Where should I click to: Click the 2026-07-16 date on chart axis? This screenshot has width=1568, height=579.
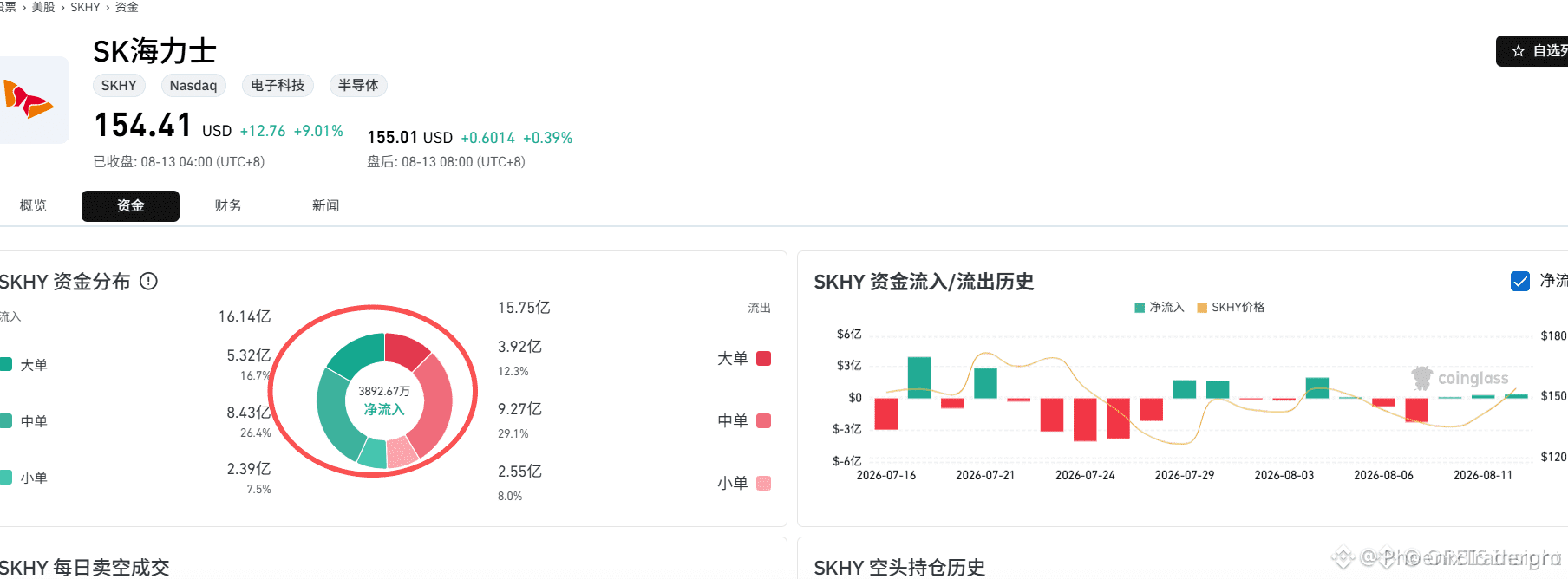(885, 475)
